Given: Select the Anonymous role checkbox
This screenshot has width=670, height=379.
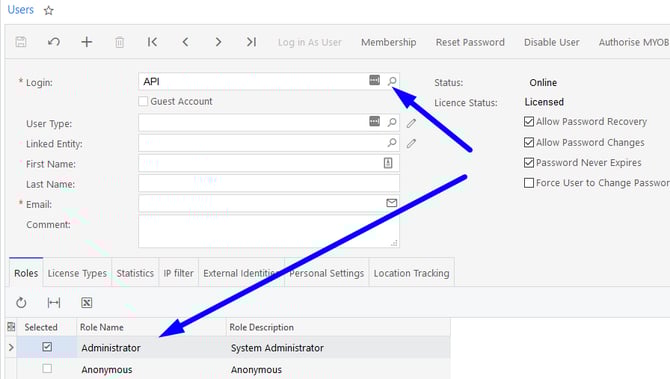Looking at the screenshot, I should [x=47, y=368].
